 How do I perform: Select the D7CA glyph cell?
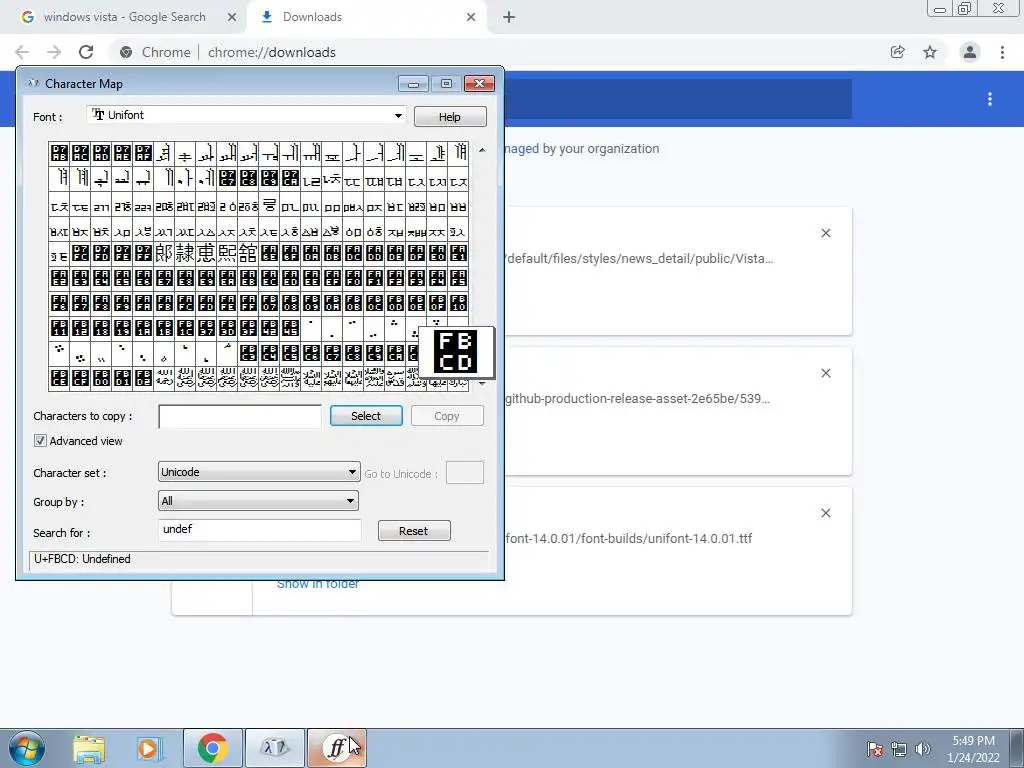tap(291, 178)
